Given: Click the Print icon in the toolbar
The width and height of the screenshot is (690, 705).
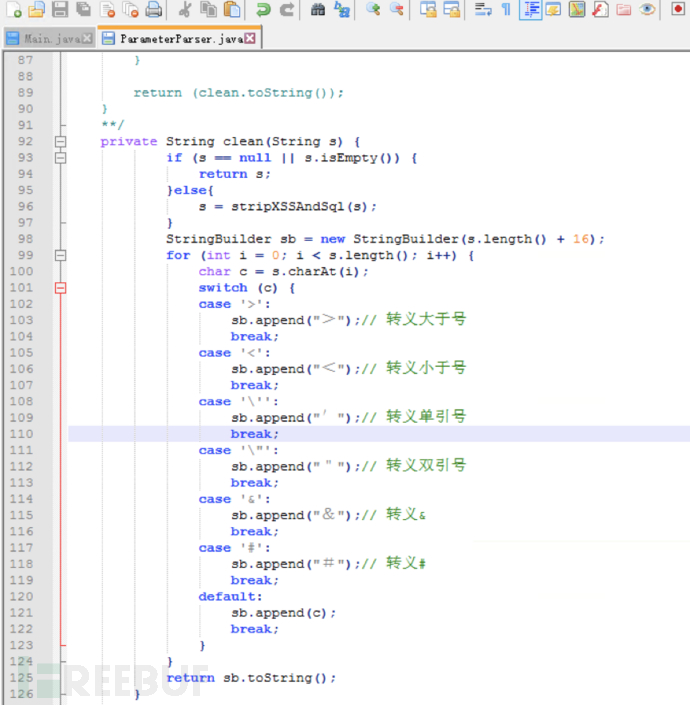Looking at the screenshot, I should (x=153, y=10).
